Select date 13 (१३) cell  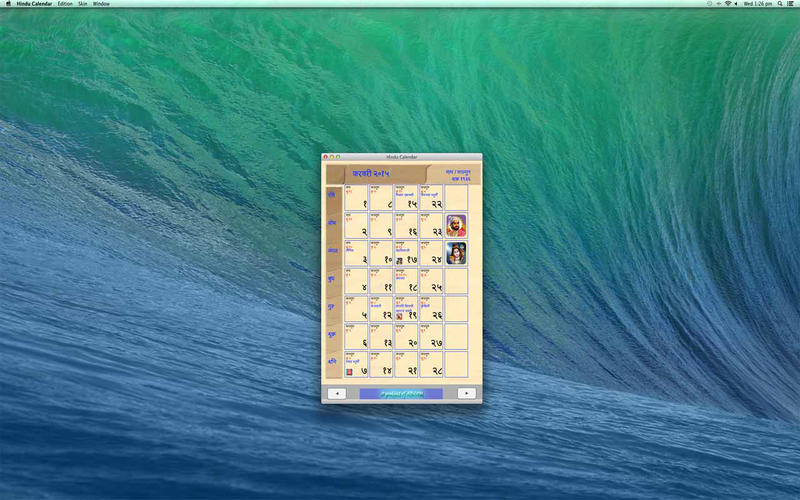(x=381, y=337)
